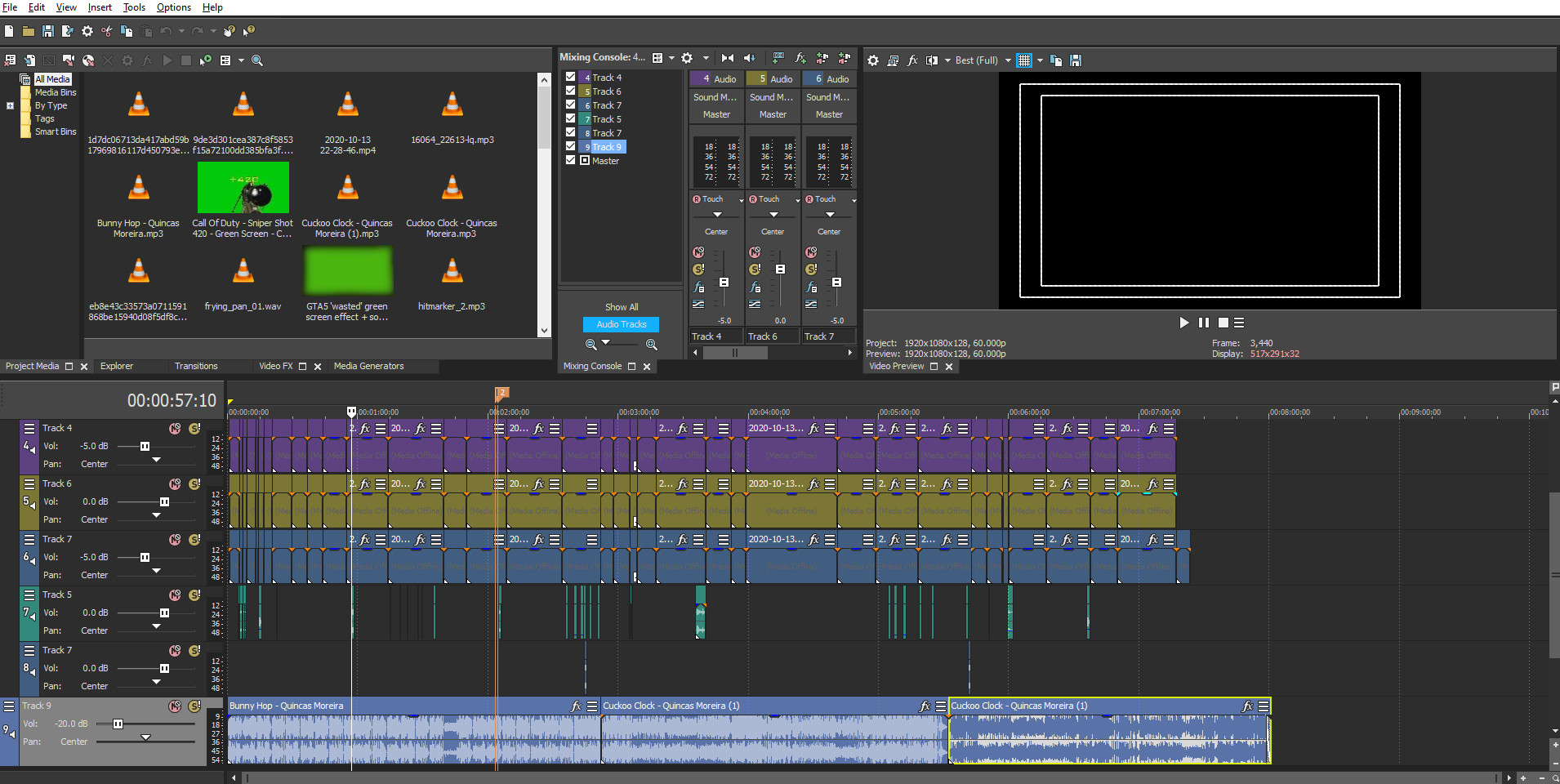Uncheck Track 9 in Mixing Console list
This screenshot has width=1560, height=784.
571,146
